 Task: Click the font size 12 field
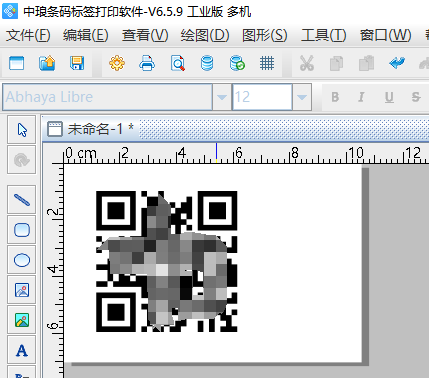[262, 97]
